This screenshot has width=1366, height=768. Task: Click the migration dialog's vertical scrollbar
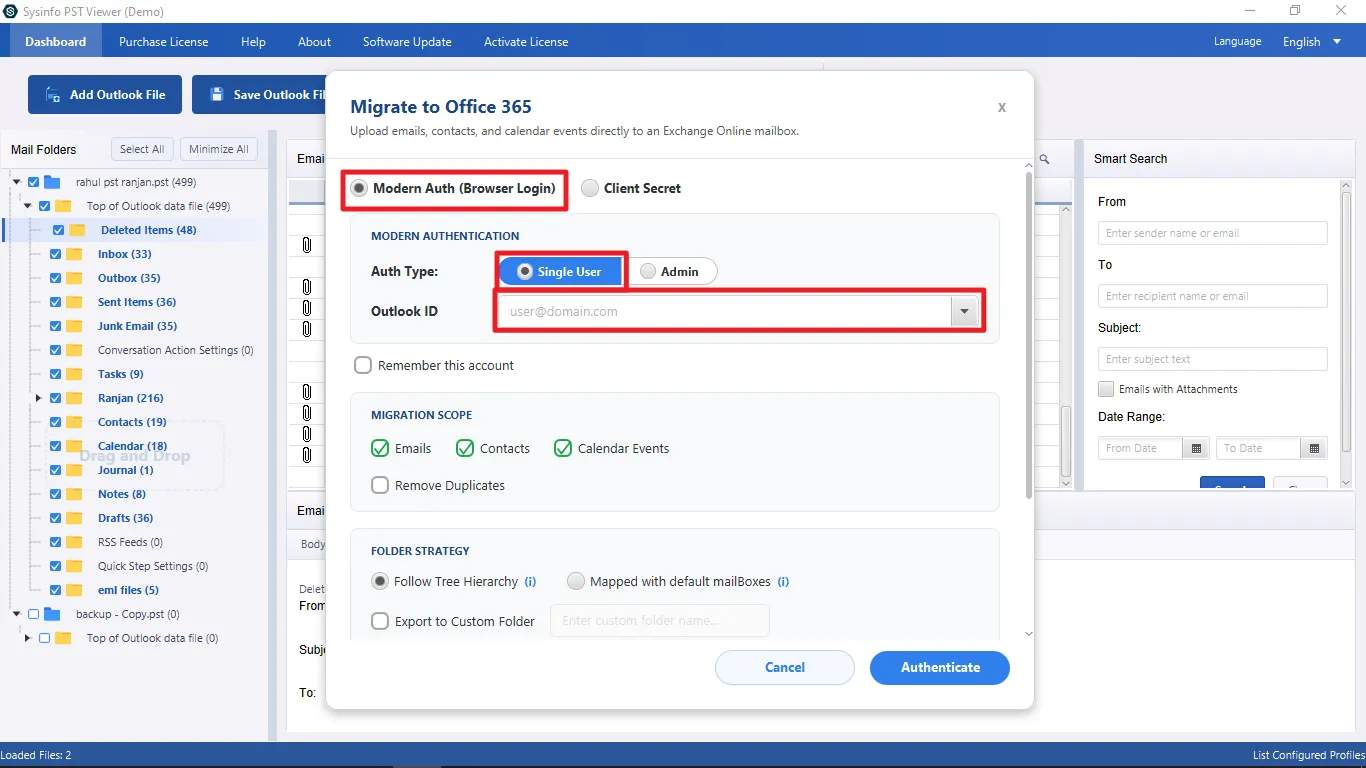[1029, 335]
